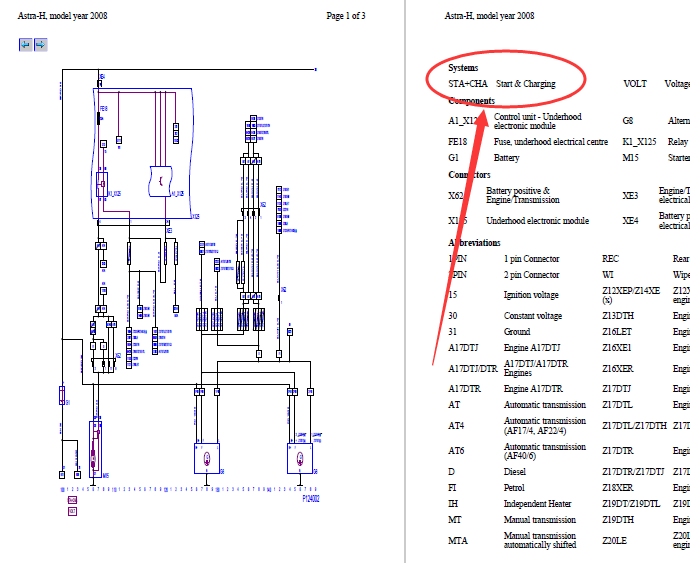Click 'K1_X125' in the Components list
This screenshot has height=563, width=690.
[639, 142]
